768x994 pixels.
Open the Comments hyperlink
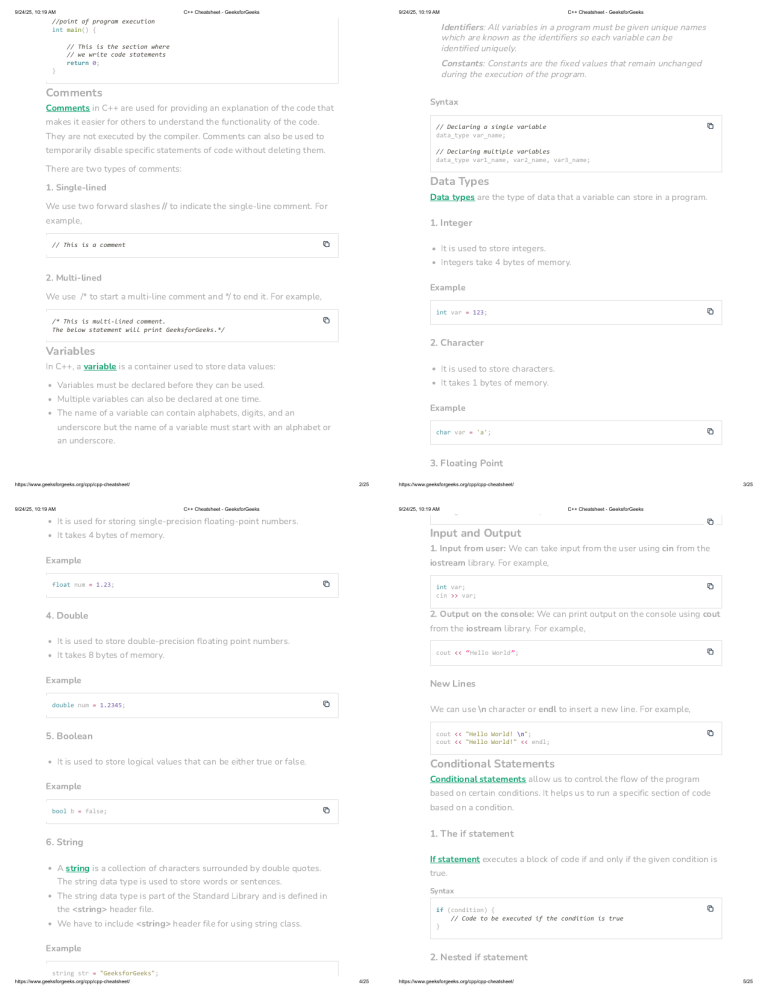click(67, 108)
